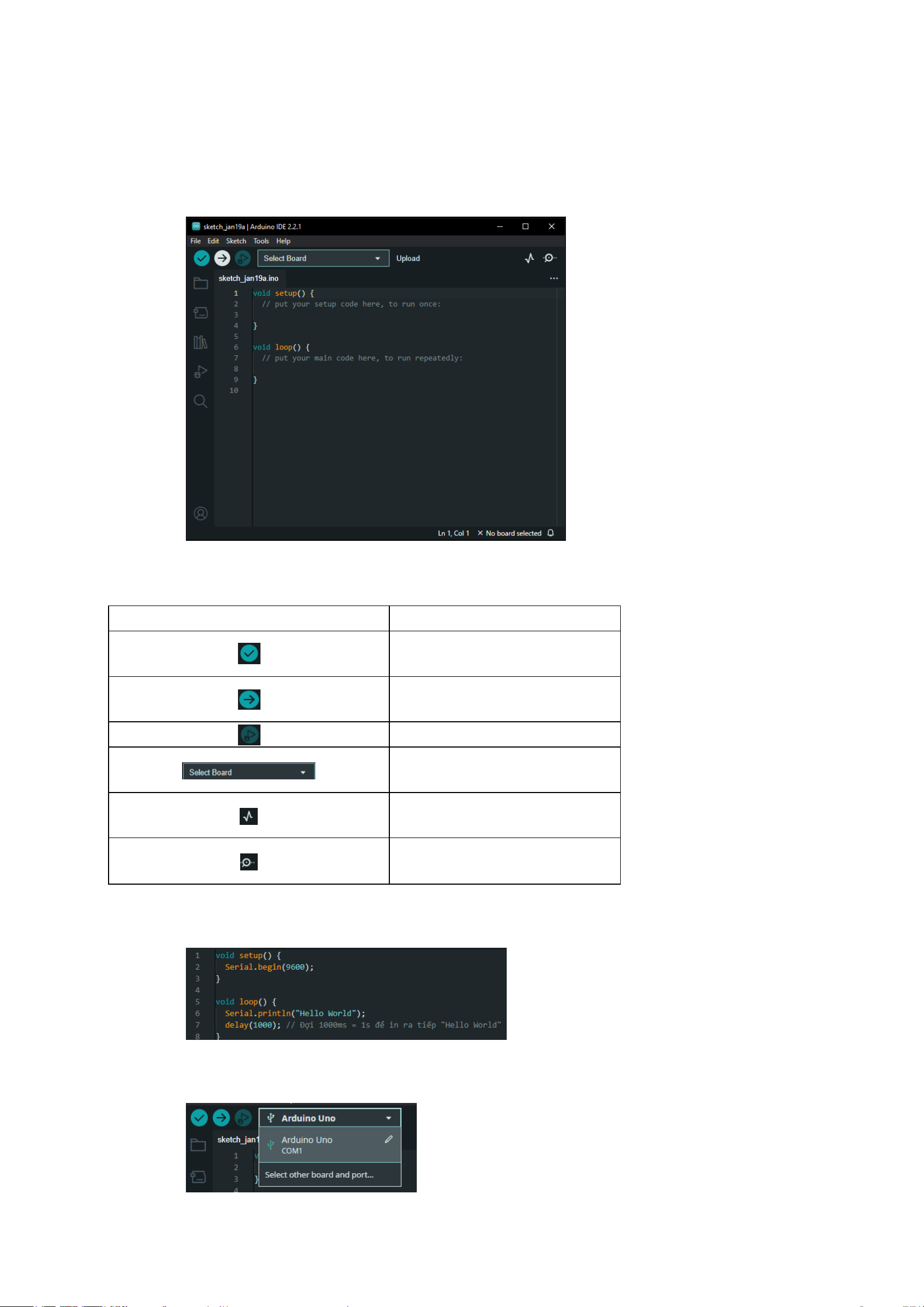Click the account profile icon in sidebar
The width and height of the screenshot is (924, 1307).
tap(200, 513)
